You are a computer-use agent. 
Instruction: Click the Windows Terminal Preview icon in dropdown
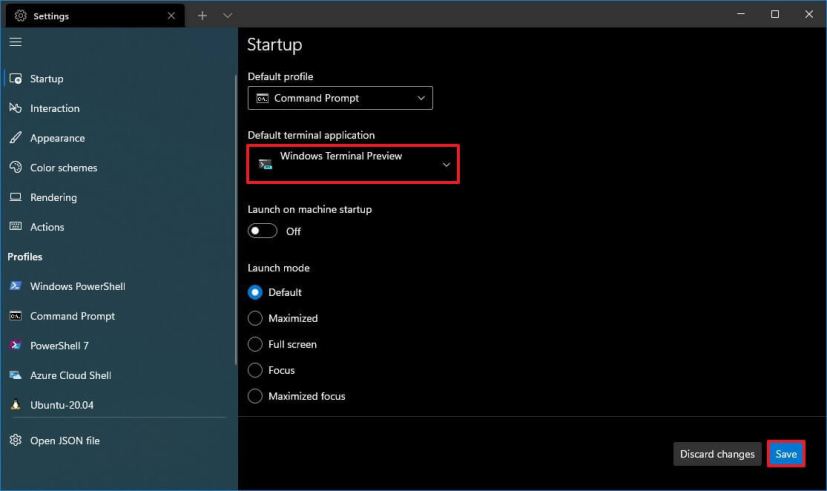click(265, 164)
